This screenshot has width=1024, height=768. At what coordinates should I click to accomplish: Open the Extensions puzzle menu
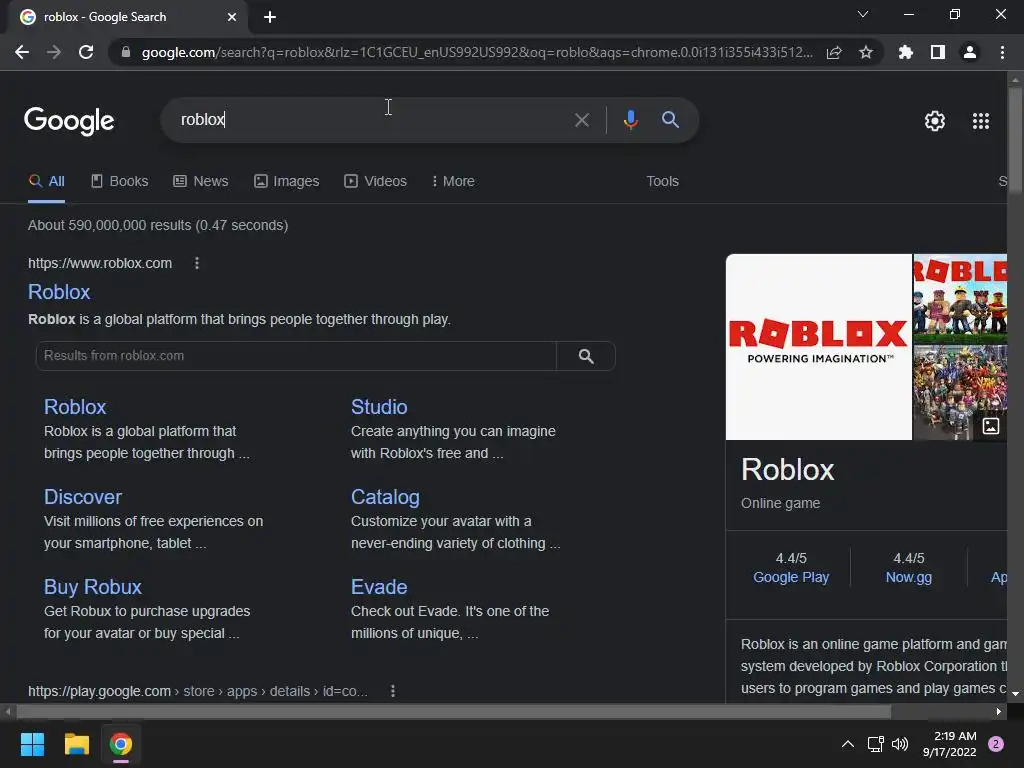(906, 52)
